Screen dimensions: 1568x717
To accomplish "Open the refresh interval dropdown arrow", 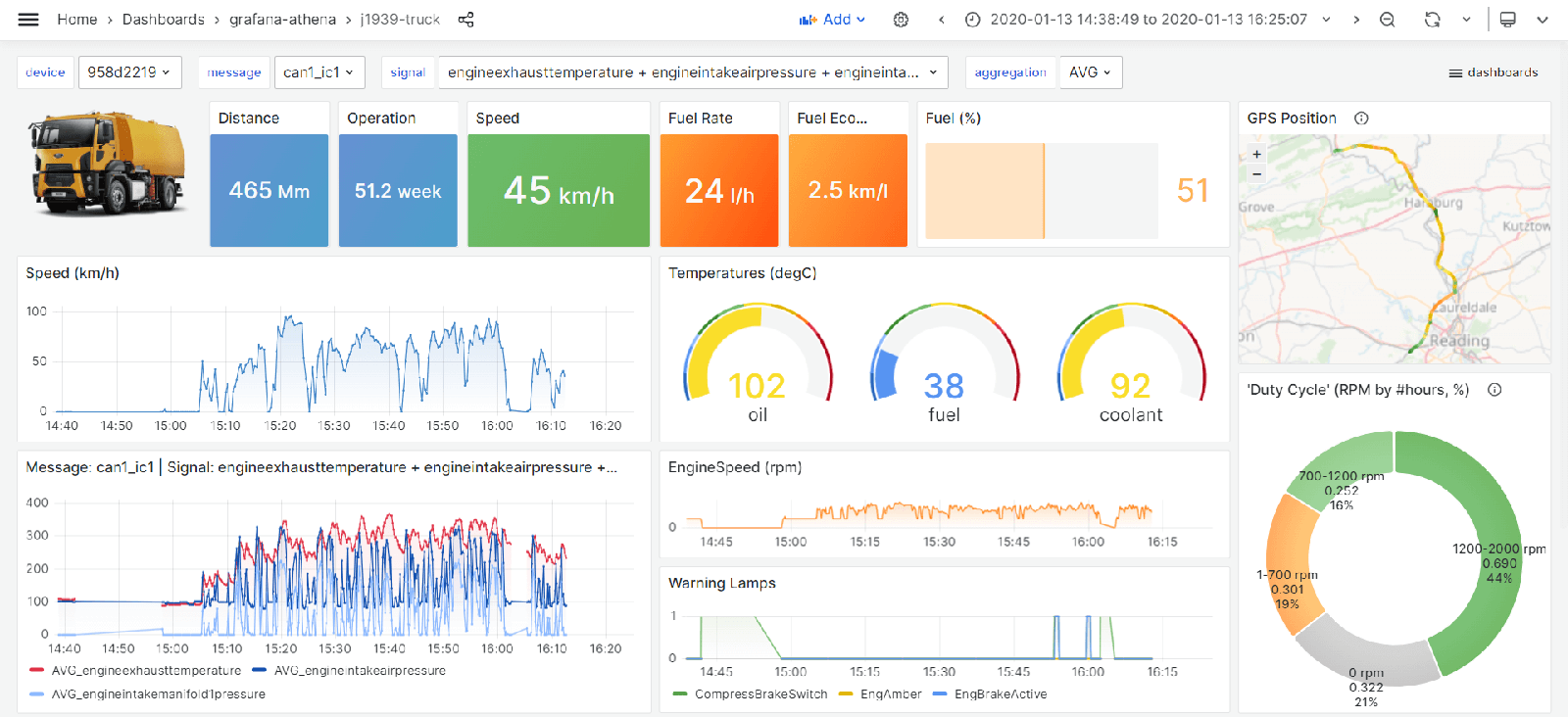I will pos(1466,20).
